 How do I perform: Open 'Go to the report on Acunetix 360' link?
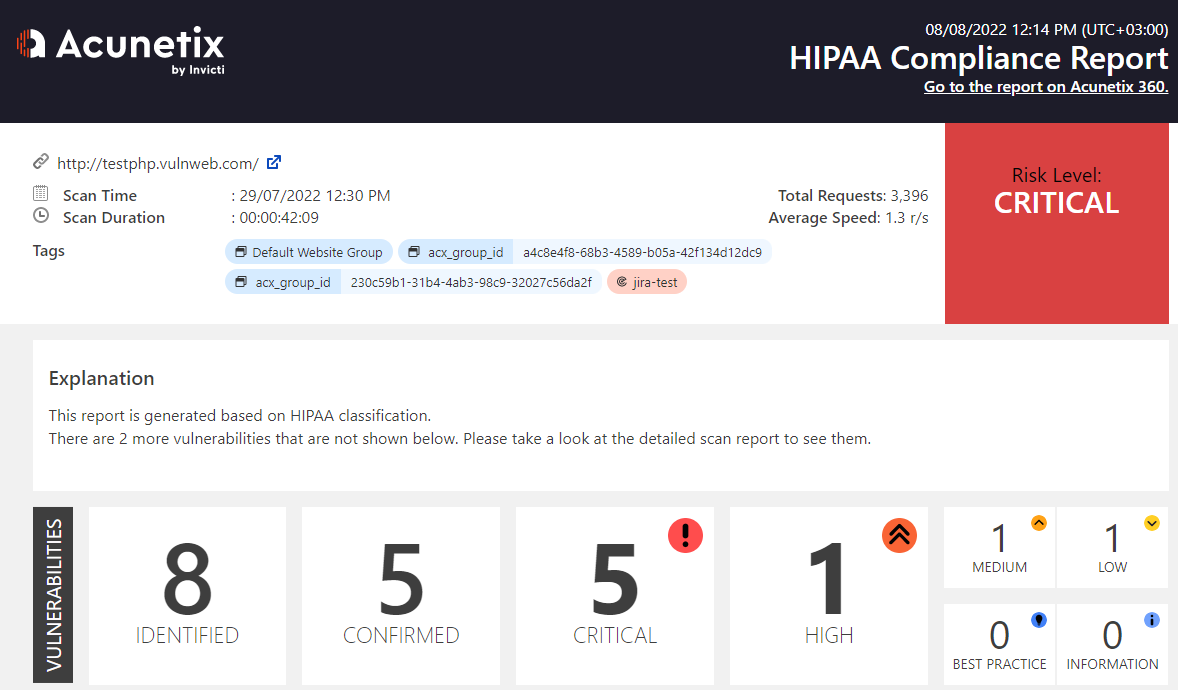pyautogui.click(x=1046, y=87)
